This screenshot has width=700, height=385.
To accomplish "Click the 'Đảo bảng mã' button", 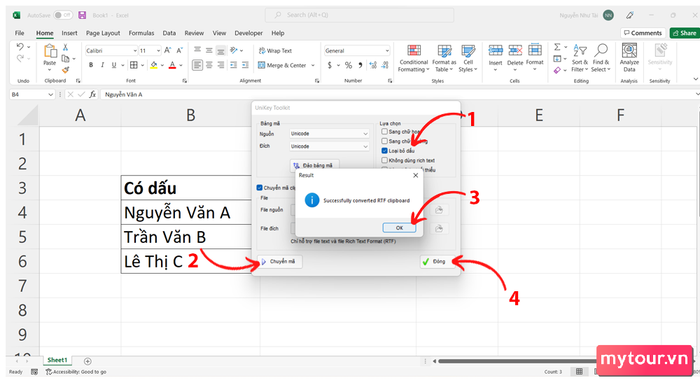I will (314, 165).
